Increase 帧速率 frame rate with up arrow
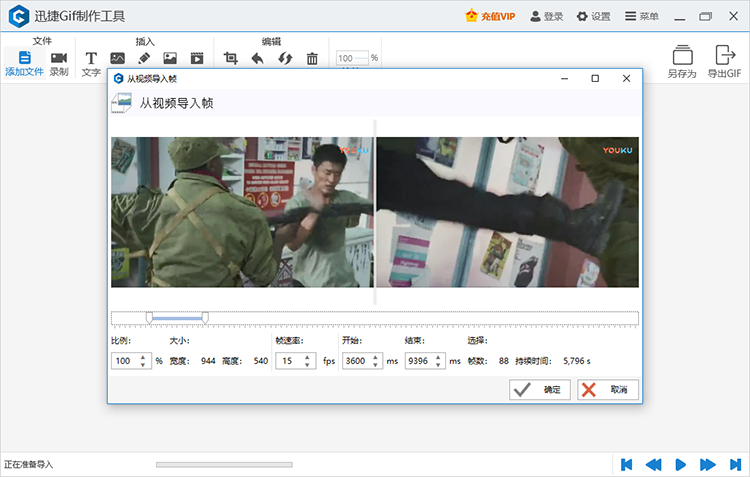 pos(308,357)
